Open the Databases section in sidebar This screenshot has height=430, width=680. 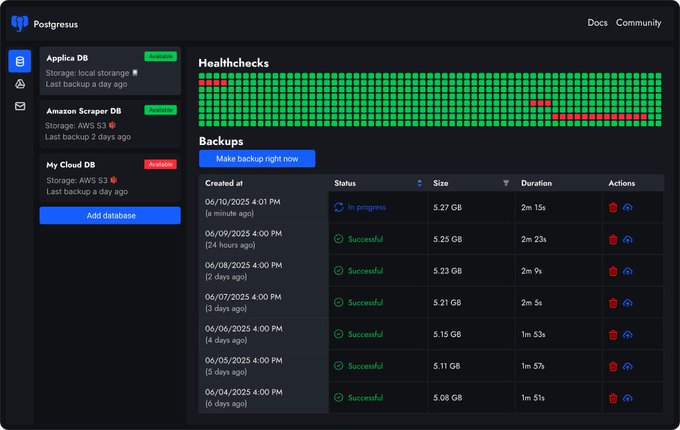[x=20, y=62]
